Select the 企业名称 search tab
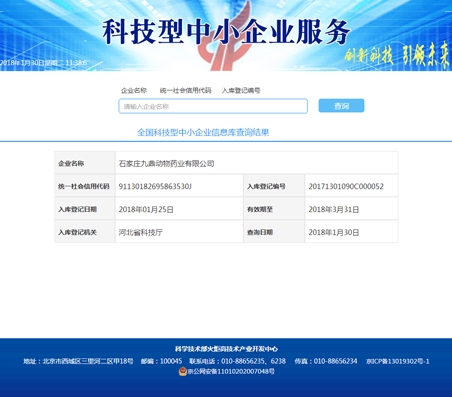This screenshot has width=452, height=397. [134, 90]
